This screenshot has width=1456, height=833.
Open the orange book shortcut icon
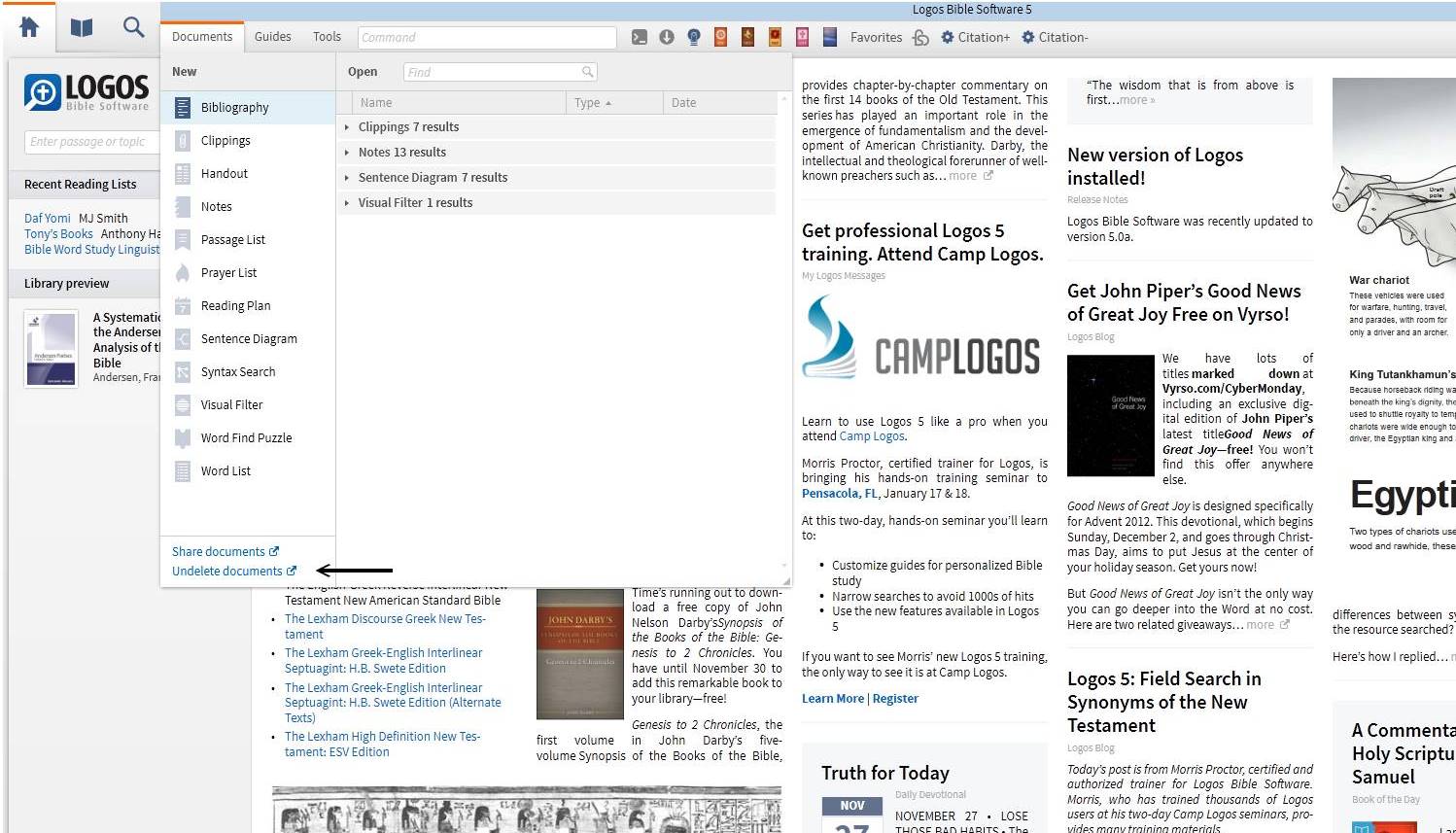pos(721,37)
